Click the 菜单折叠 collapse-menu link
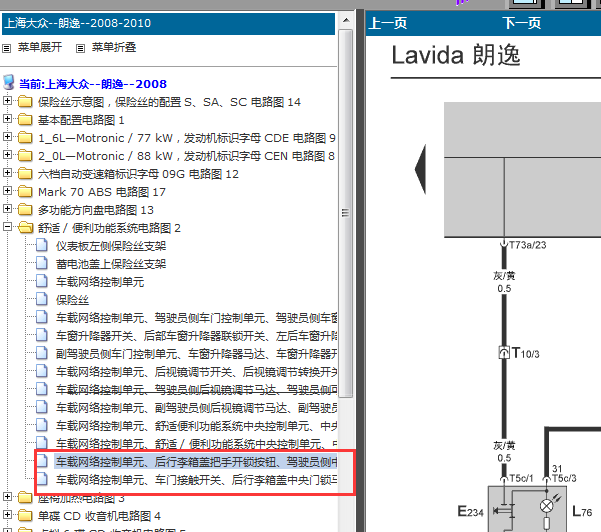This screenshot has height=532, width=601. 114,47
